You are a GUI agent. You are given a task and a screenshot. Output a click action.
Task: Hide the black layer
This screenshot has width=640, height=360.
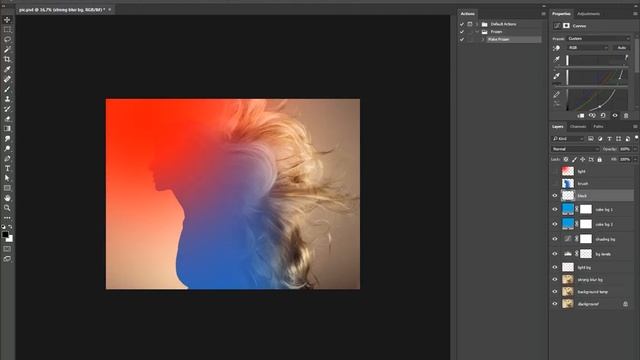[555, 196]
